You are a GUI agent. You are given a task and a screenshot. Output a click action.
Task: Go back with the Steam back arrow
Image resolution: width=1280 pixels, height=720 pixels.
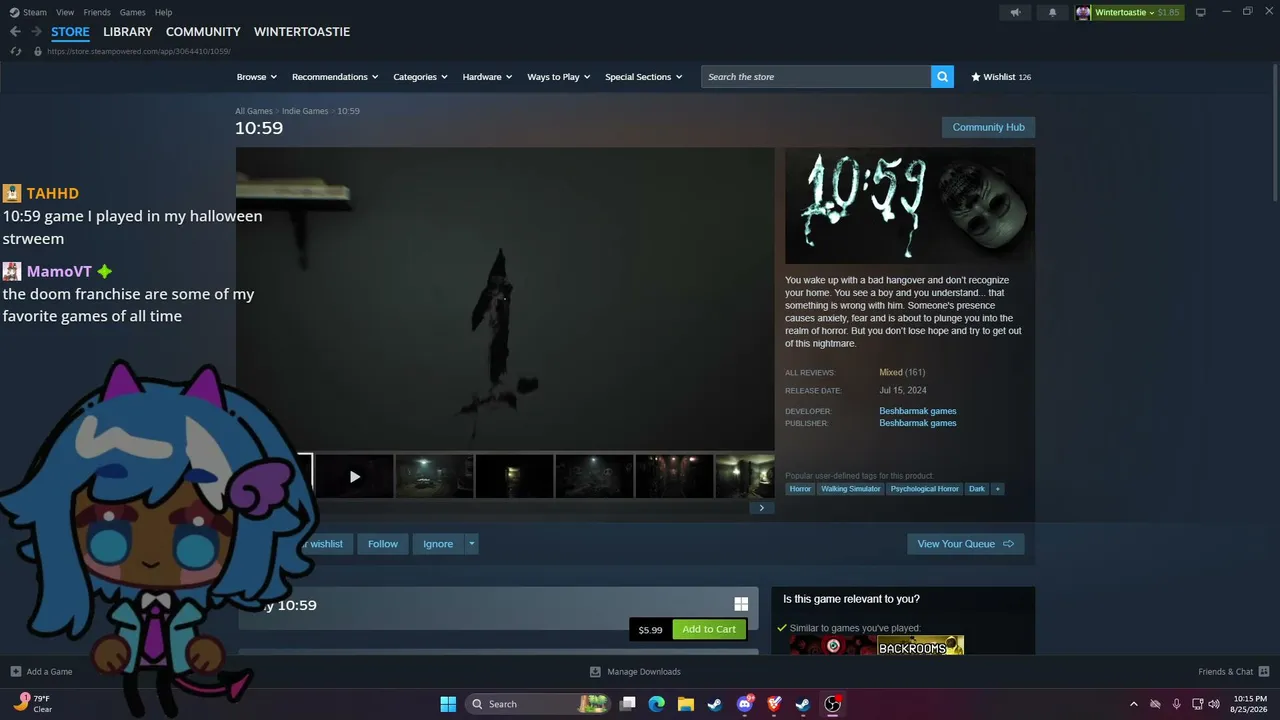[x=15, y=32]
